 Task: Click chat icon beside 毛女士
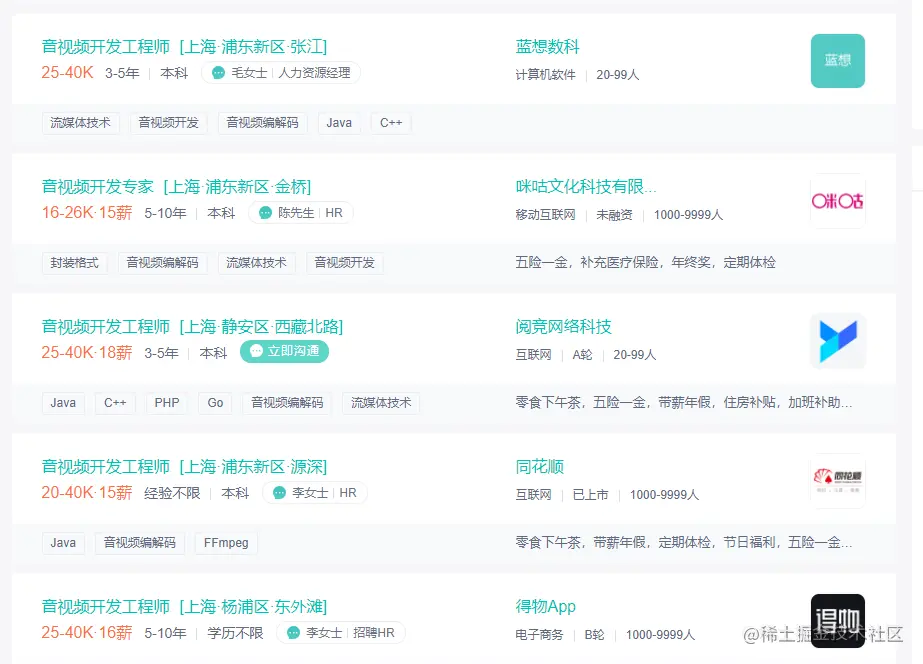coord(218,73)
